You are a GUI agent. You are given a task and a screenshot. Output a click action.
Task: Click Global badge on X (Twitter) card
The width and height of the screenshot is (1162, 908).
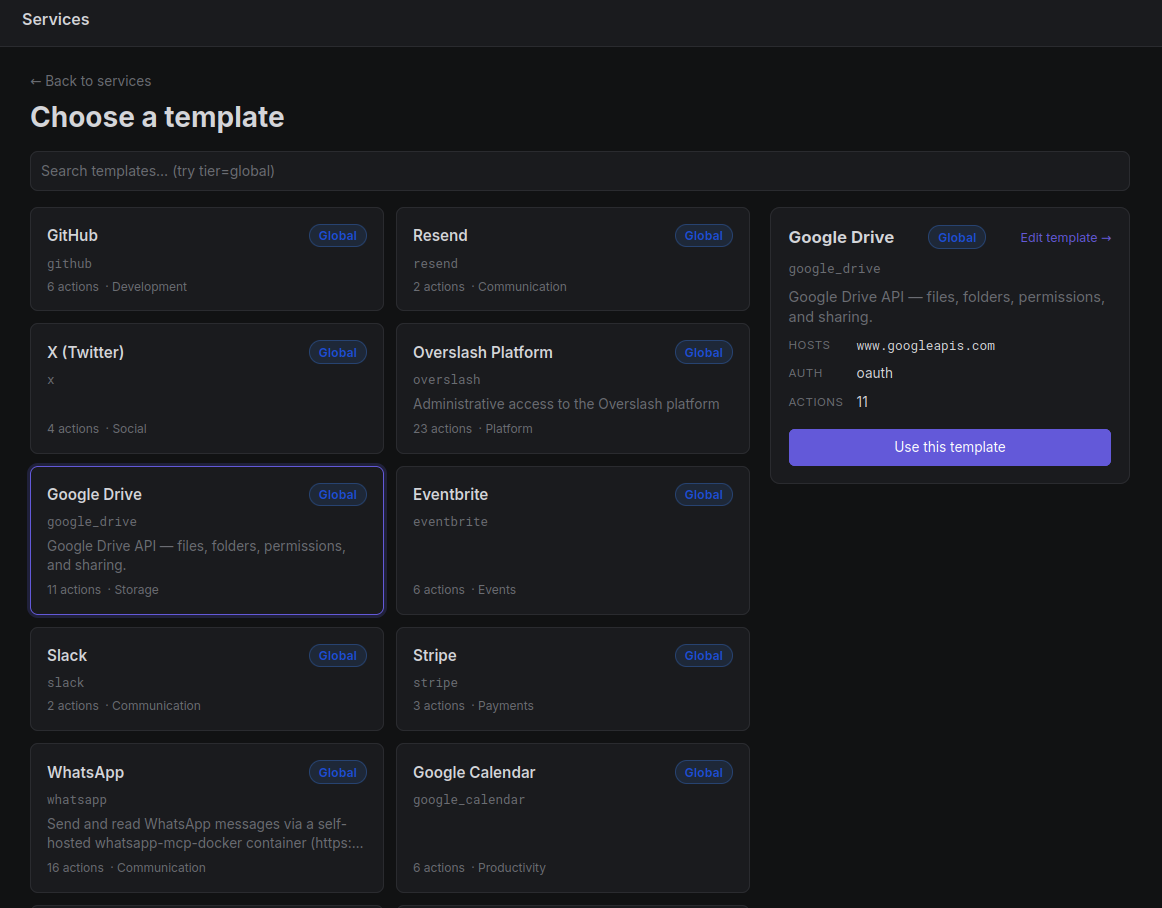click(338, 353)
